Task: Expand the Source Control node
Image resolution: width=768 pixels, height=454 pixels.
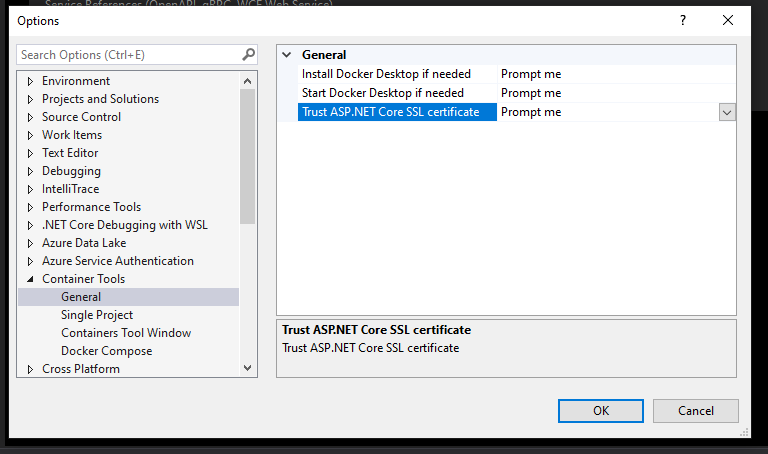Action: [30, 117]
